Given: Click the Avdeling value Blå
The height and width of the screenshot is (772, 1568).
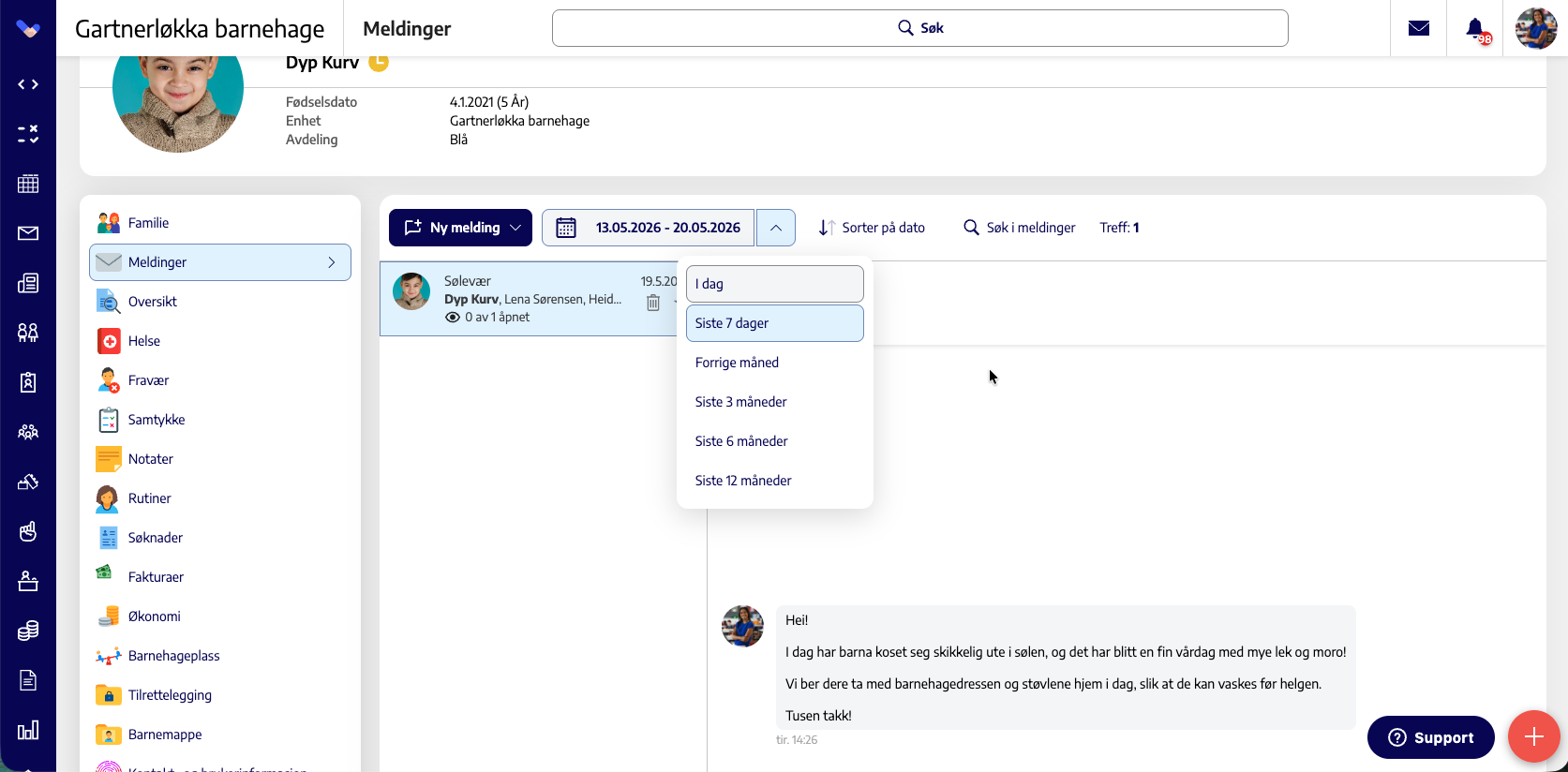Looking at the screenshot, I should 458,140.
